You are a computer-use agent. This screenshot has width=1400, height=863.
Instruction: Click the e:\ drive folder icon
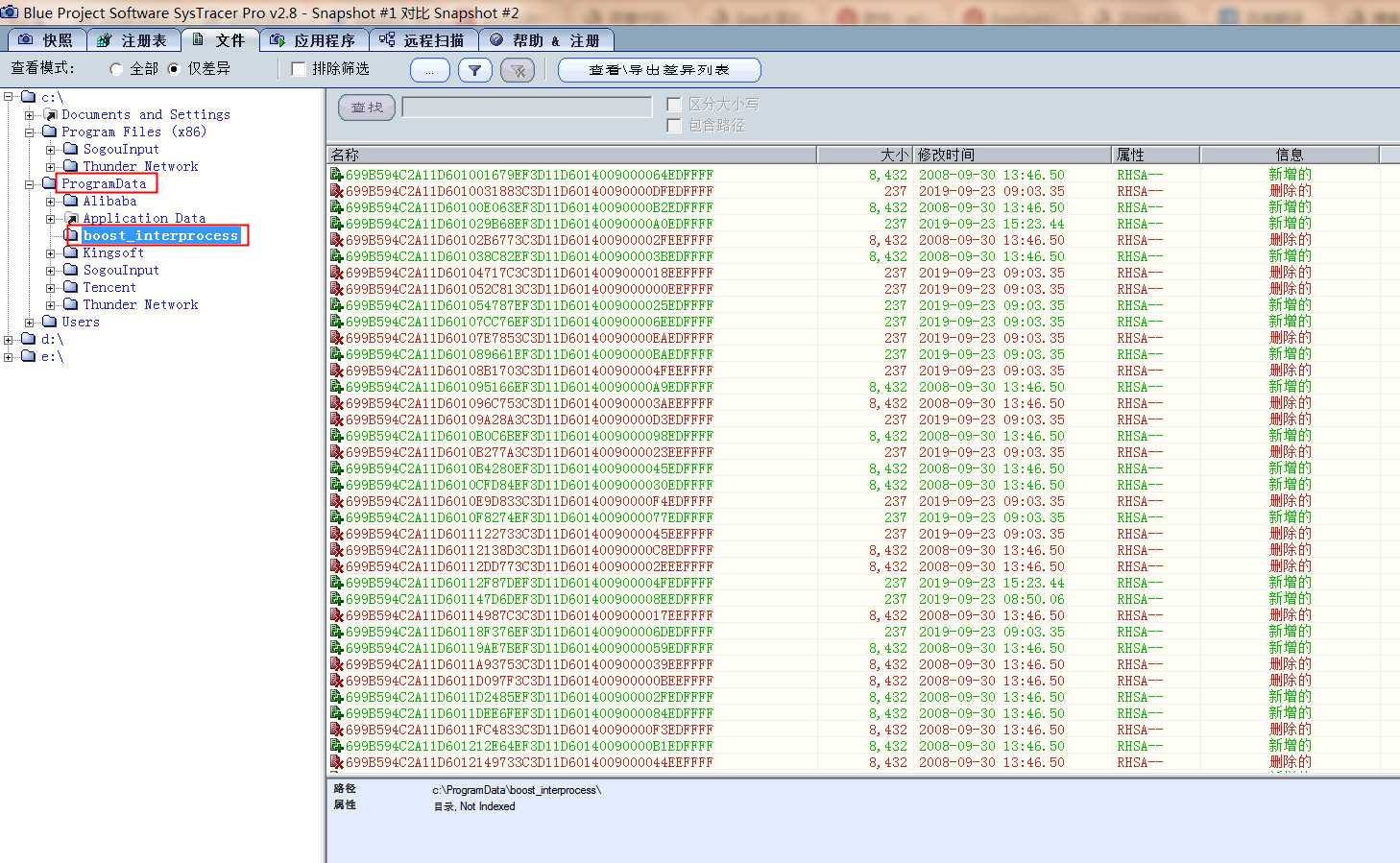28,356
